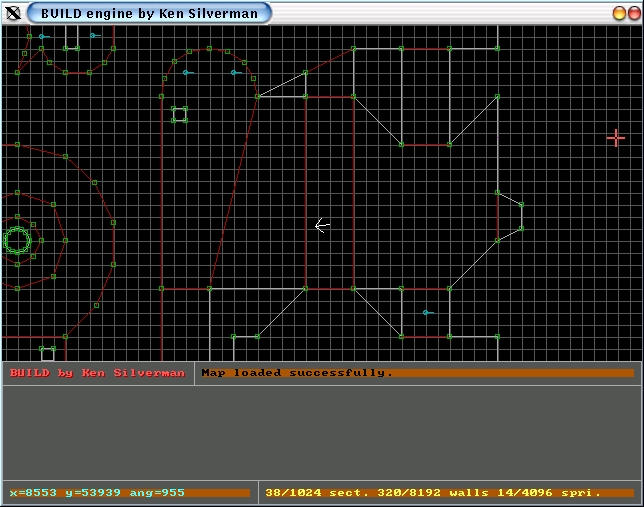Select the green circular ring of vertices

[17, 240]
